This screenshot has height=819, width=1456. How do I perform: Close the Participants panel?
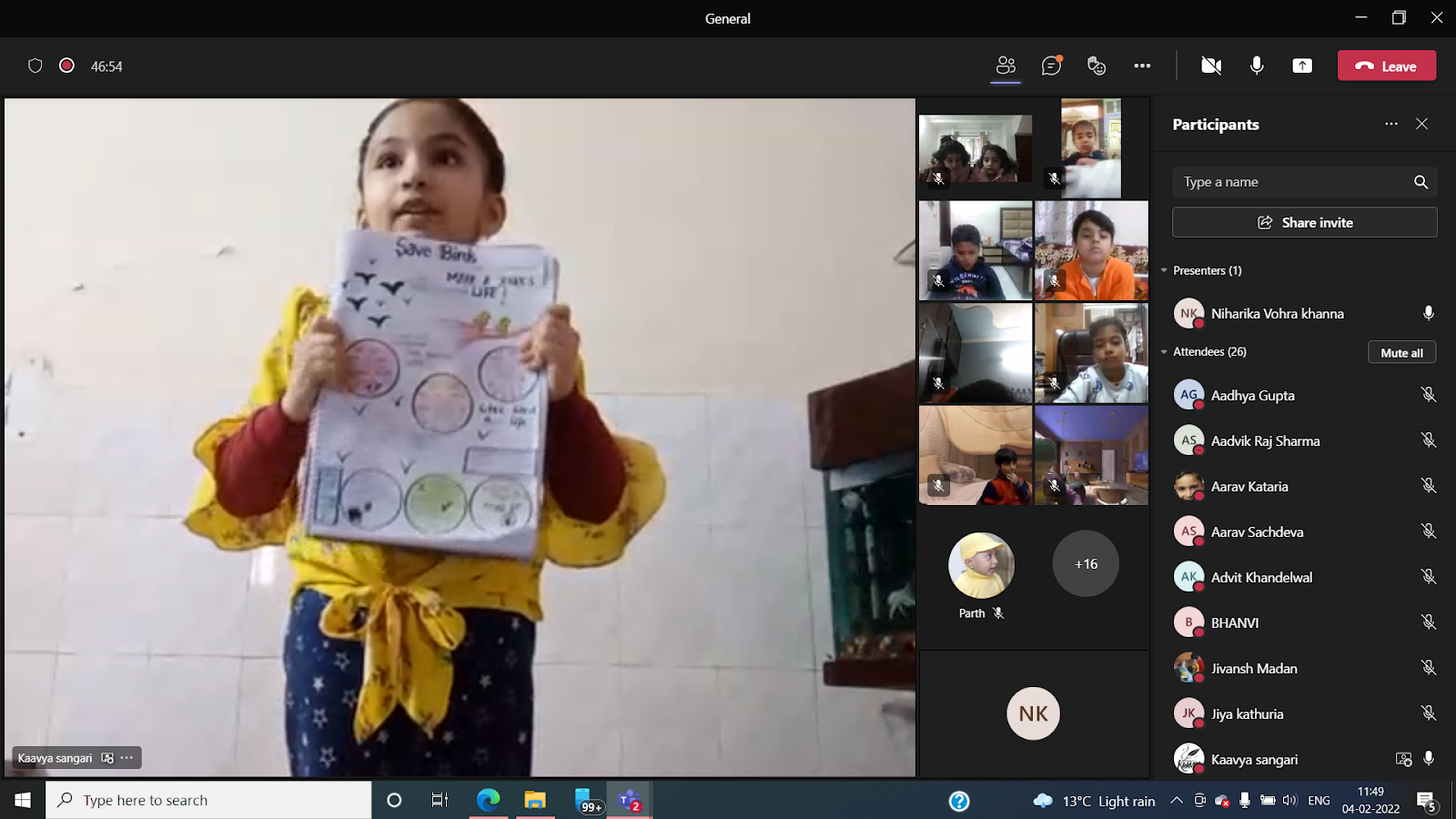click(x=1422, y=124)
